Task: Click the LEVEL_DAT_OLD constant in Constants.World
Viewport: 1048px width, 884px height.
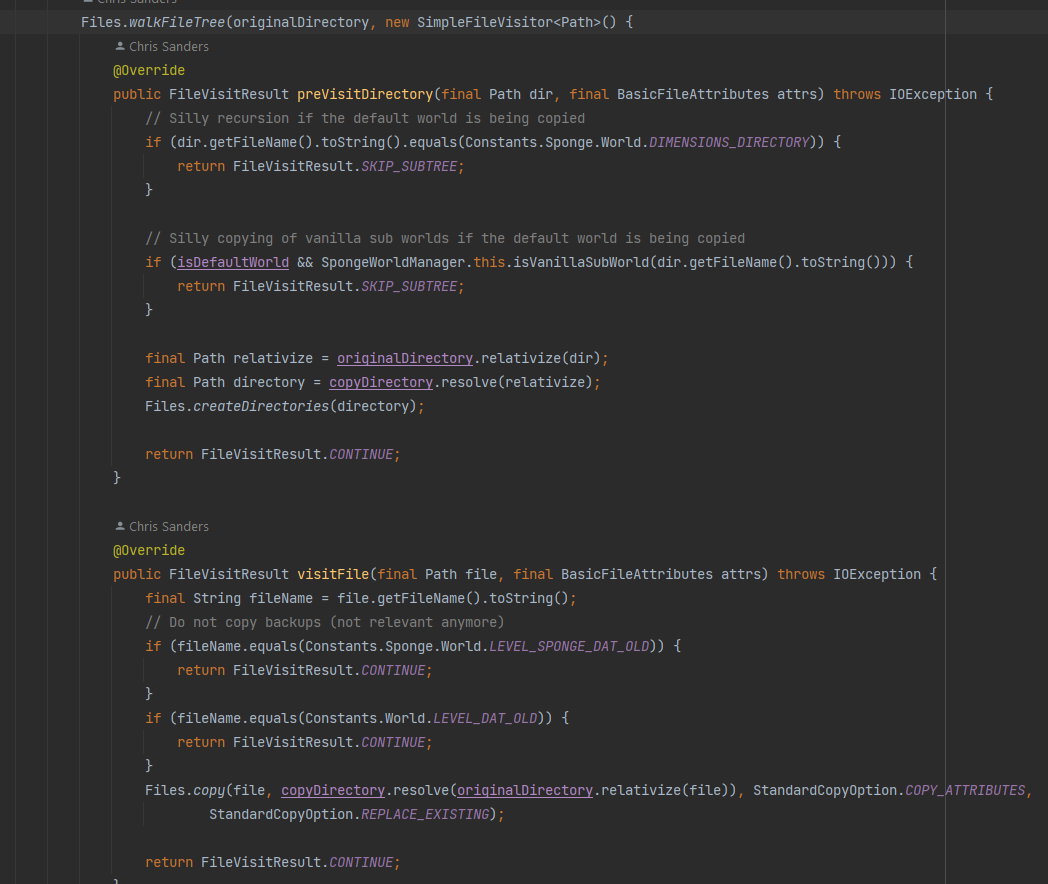Action: (485, 718)
